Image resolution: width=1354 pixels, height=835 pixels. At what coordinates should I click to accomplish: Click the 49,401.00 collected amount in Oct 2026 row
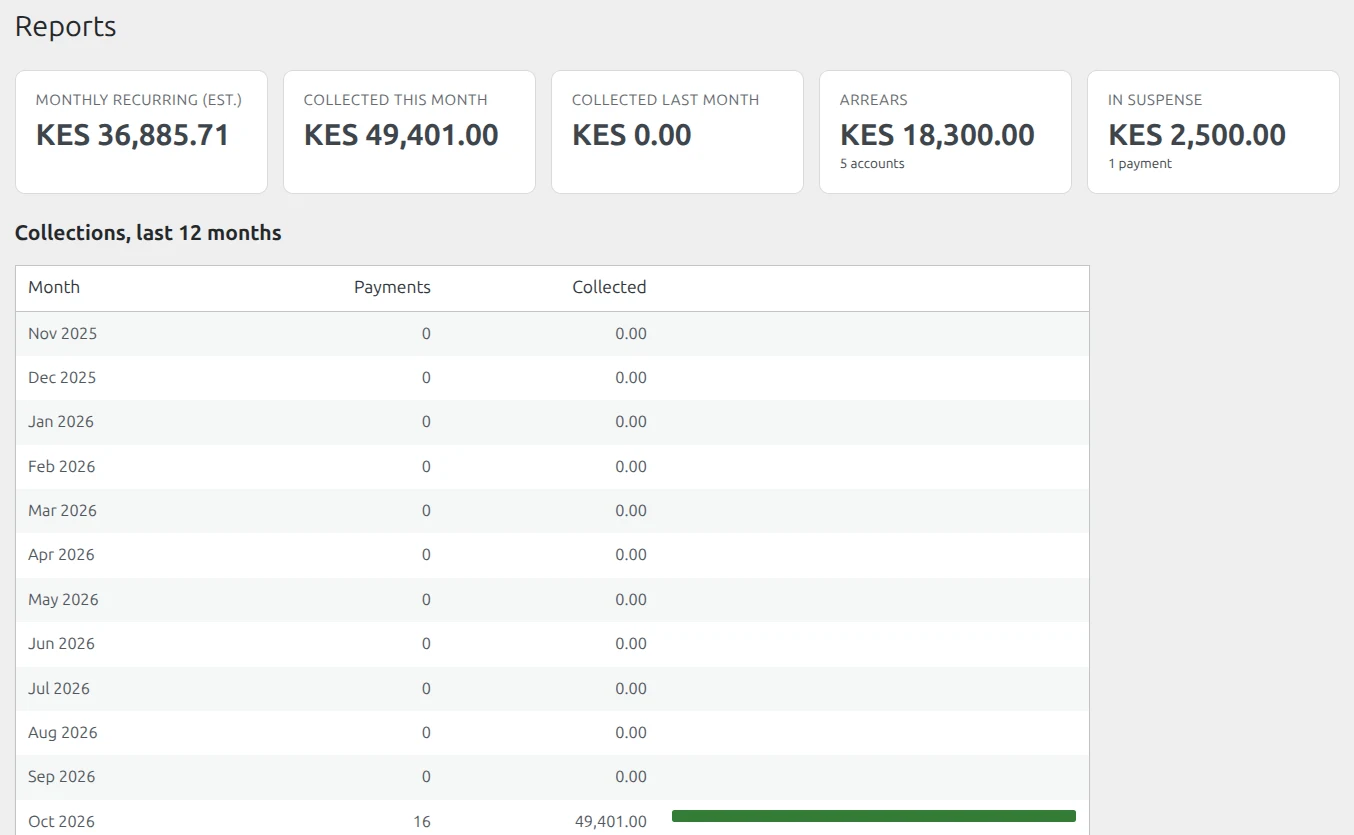611,822
